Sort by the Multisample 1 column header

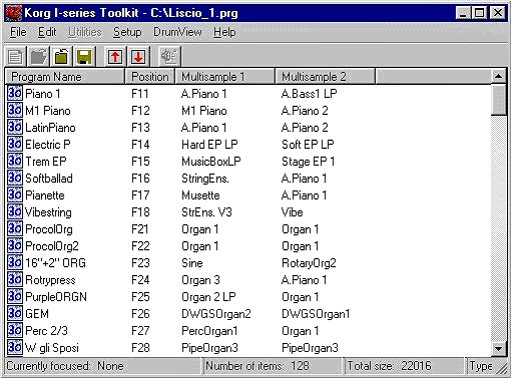pos(225,77)
